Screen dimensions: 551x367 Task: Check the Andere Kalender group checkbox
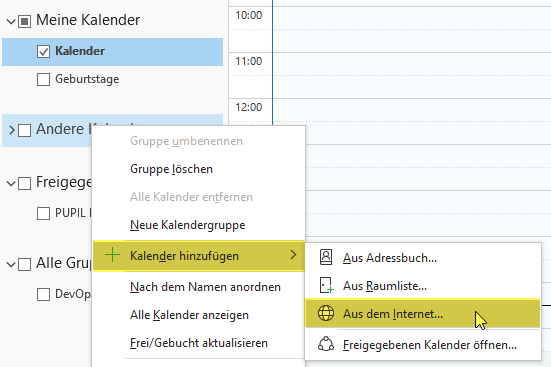(24, 130)
